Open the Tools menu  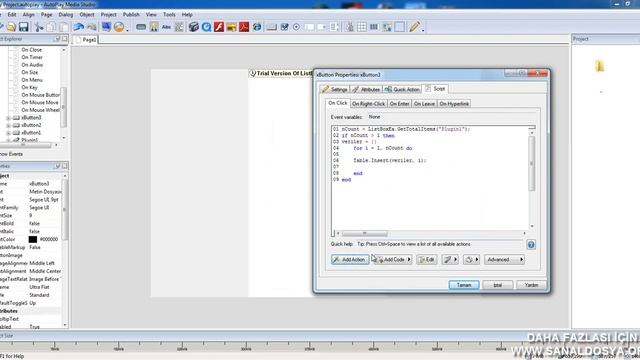coord(169,14)
